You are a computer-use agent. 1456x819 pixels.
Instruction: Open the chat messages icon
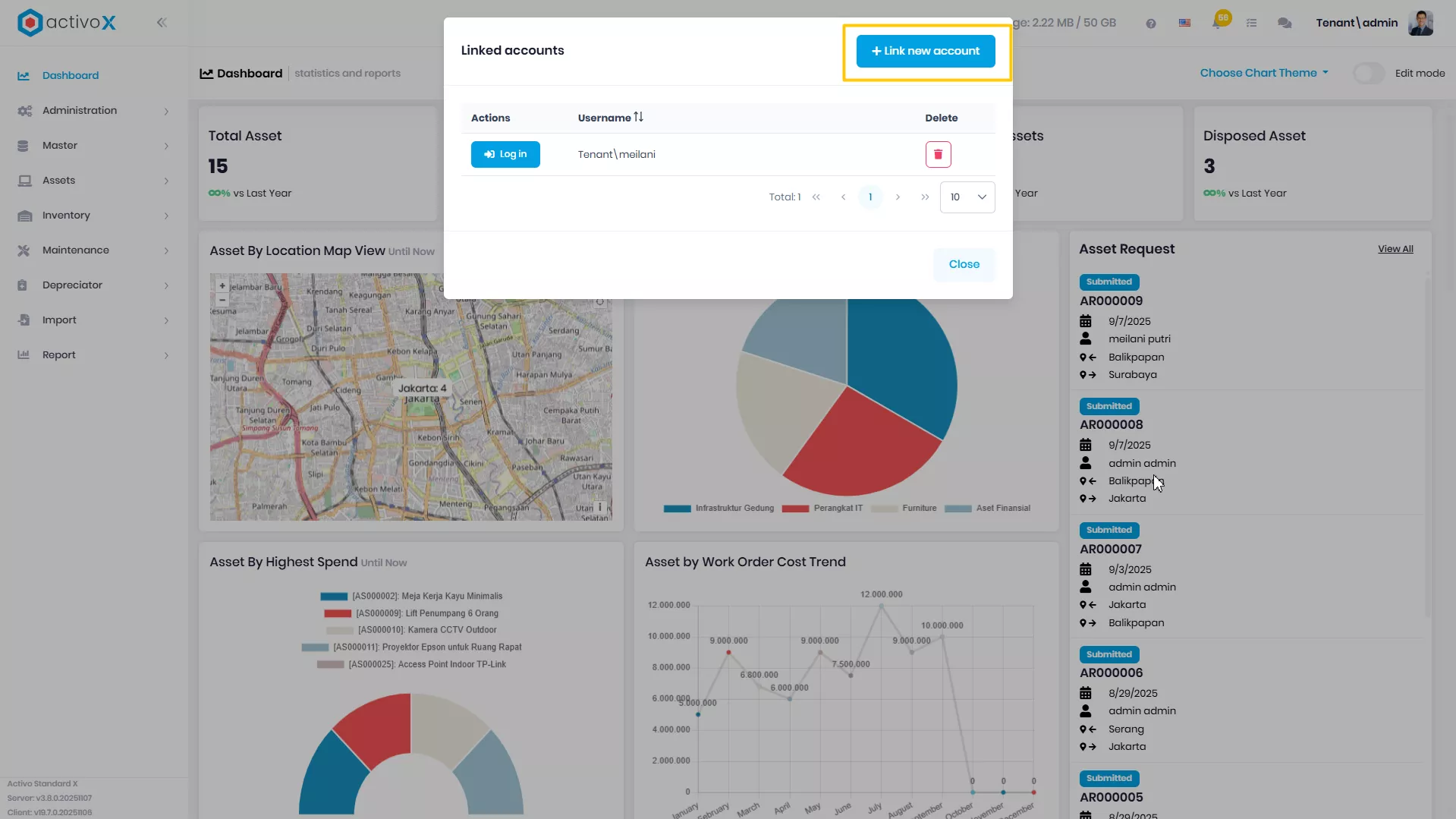tap(1285, 24)
